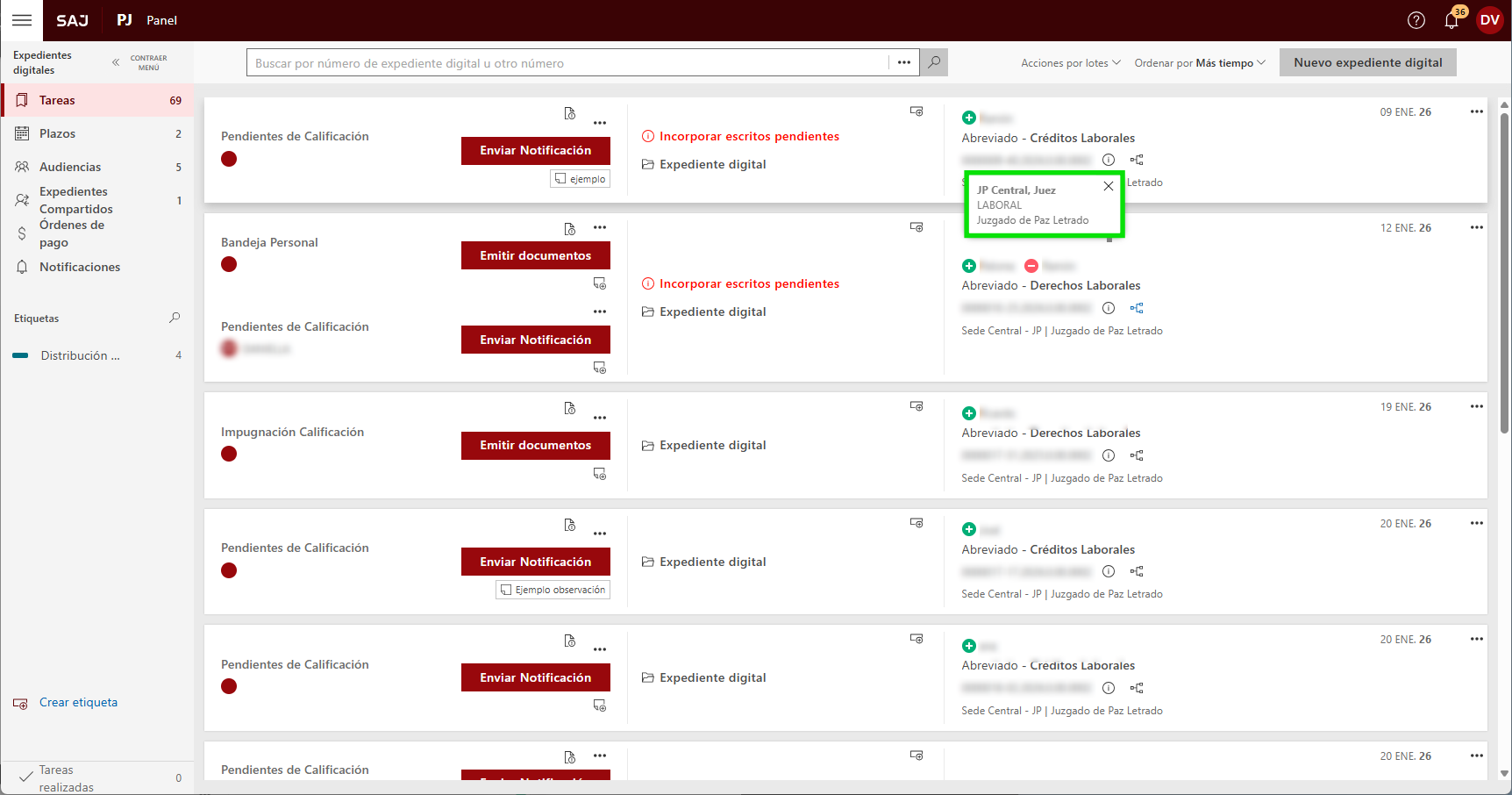The height and width of the screenshot is (795, 1512).
Task: Collapse the sidebar with Contraer Menú
Action: (139, 62)
